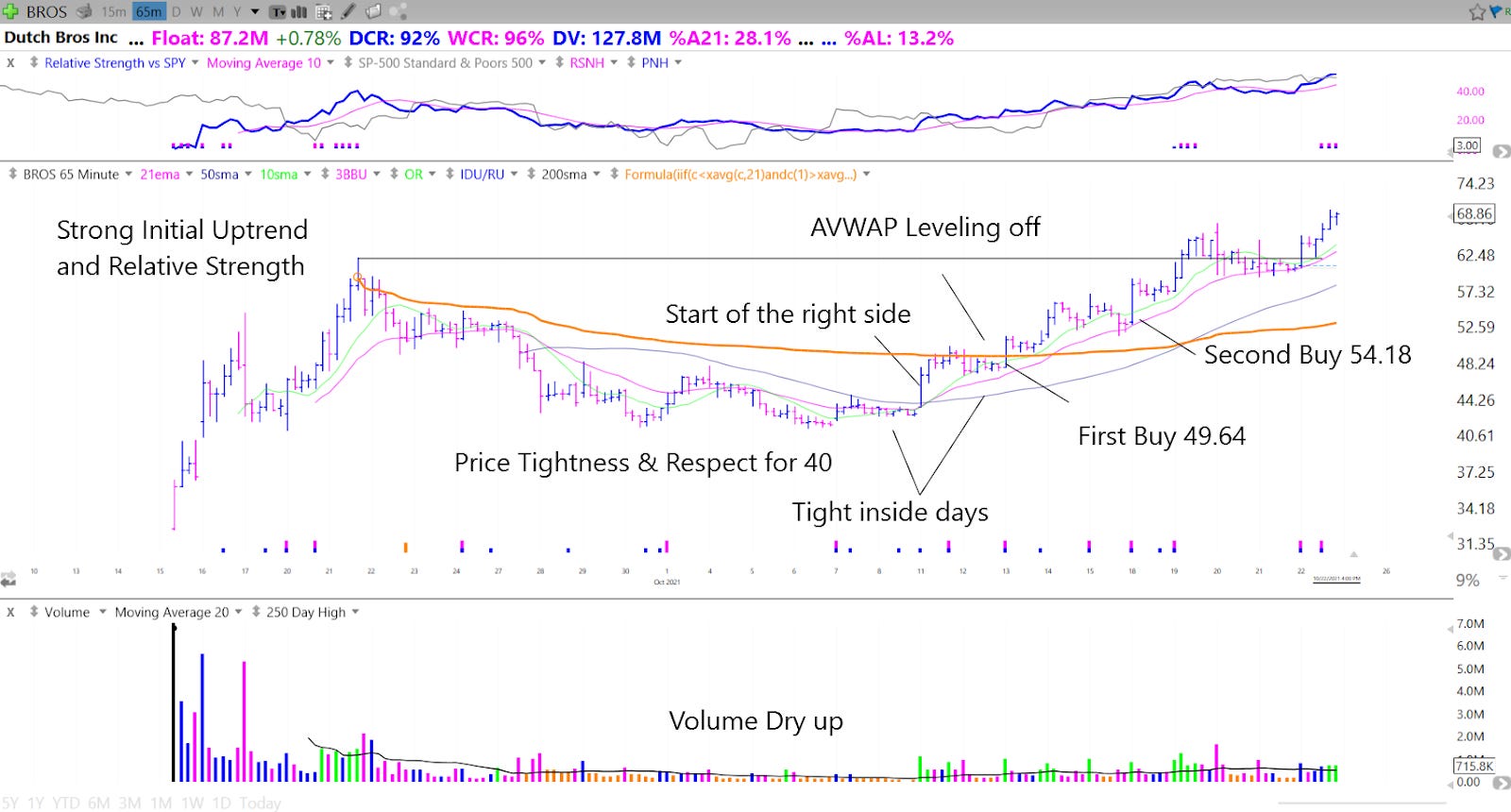Click the 715.8K volume value label
The height and width of the screenshot is (812, 1511).
1473,766
